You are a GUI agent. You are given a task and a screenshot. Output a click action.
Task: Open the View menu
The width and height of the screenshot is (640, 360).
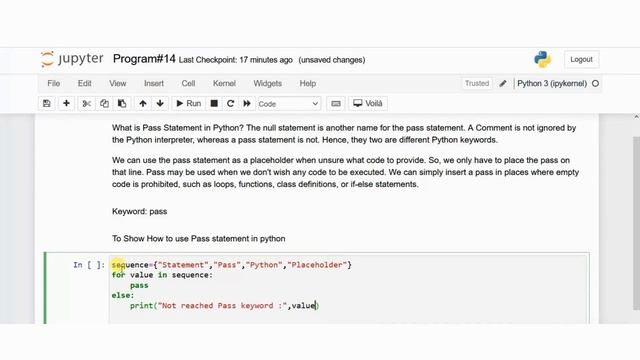click(x=118, y=83)
